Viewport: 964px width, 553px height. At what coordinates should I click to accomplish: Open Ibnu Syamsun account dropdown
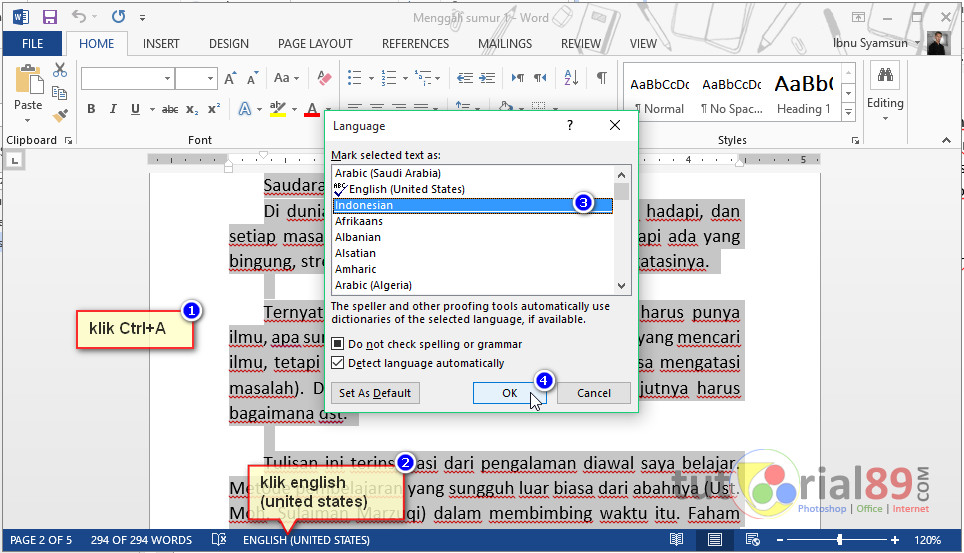point(918,42)
